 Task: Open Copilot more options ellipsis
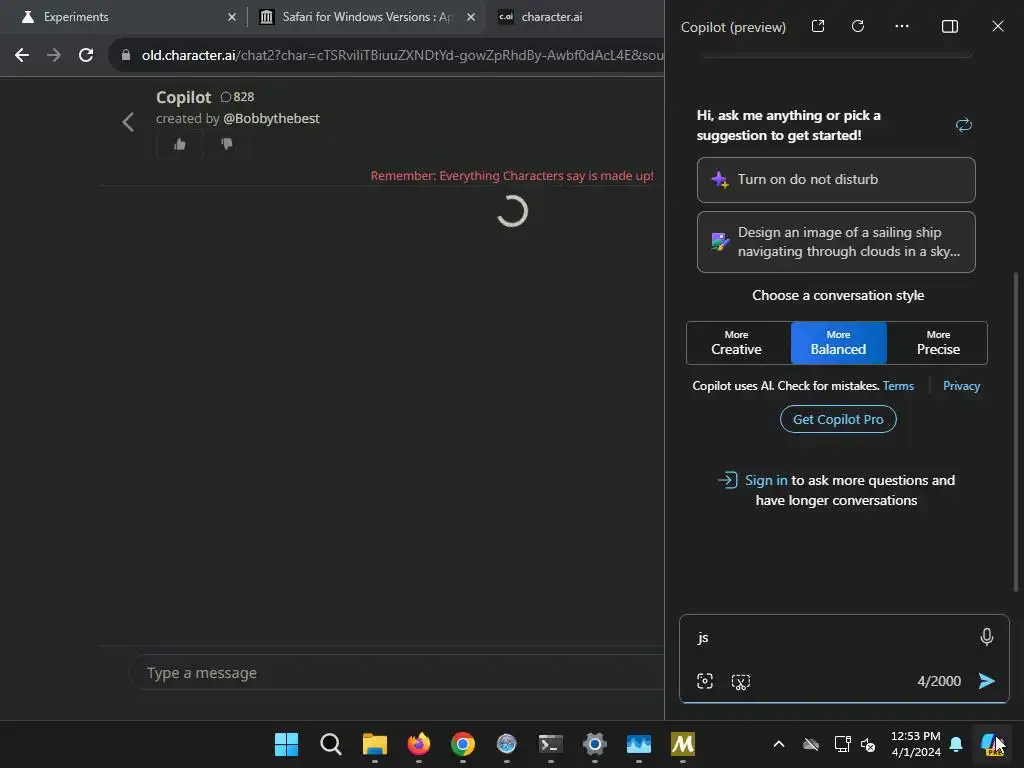[902, 26]
